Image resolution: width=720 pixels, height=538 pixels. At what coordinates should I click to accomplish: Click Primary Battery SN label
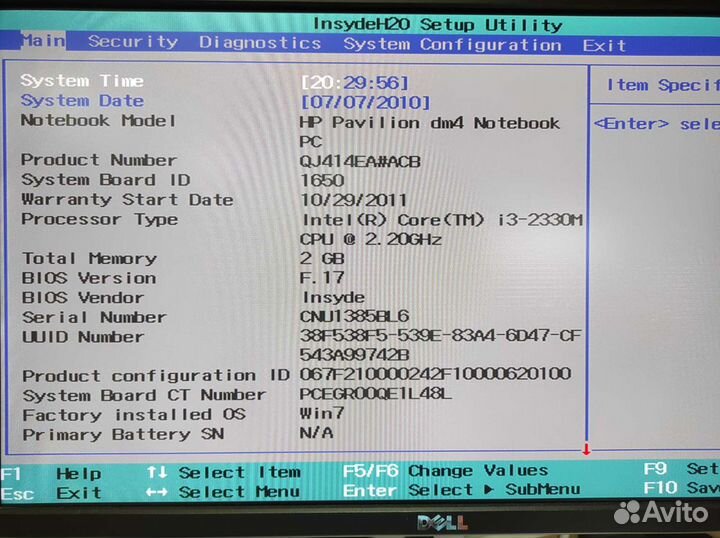(x=124, y=434)
